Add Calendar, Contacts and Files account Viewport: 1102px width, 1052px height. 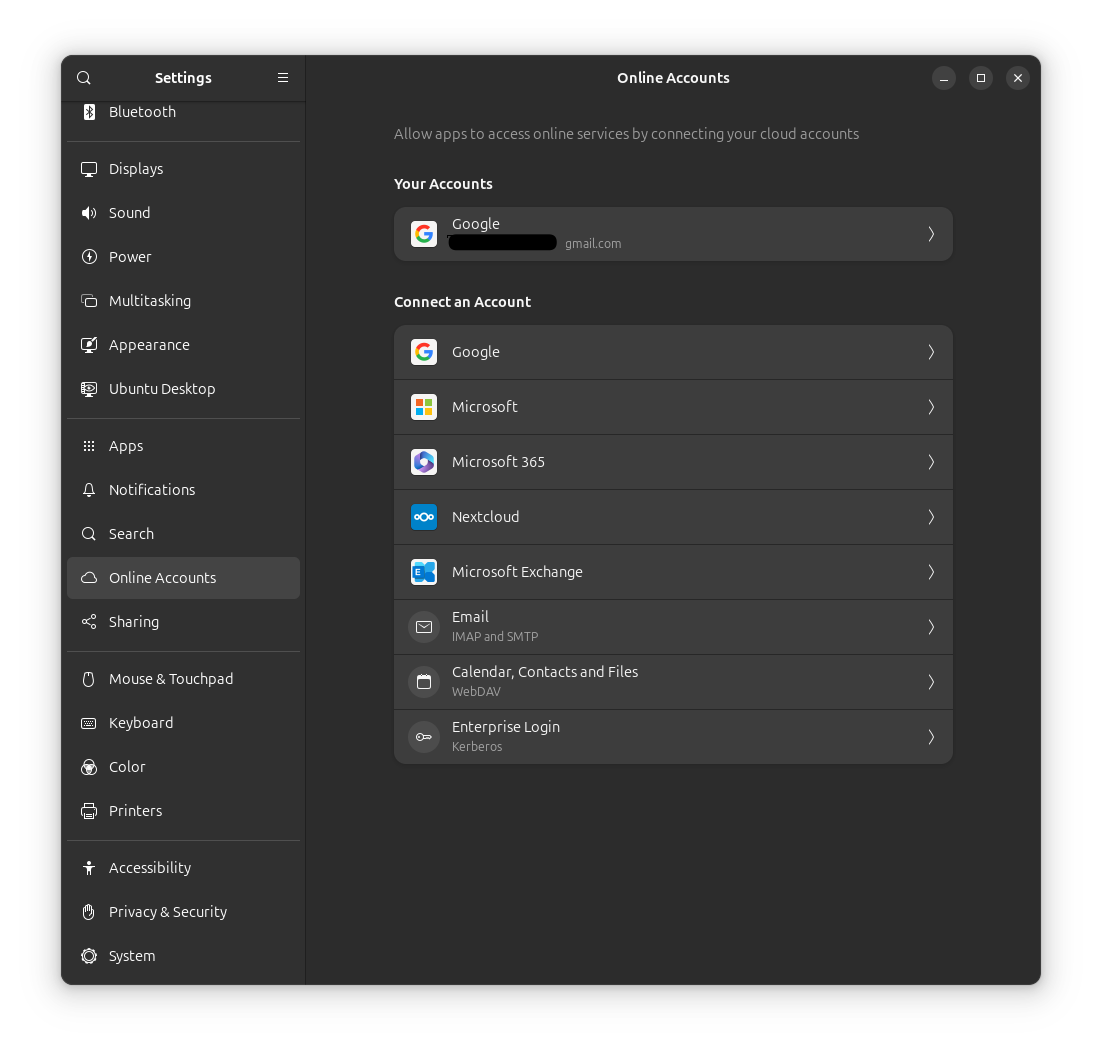tap(673, 682)
